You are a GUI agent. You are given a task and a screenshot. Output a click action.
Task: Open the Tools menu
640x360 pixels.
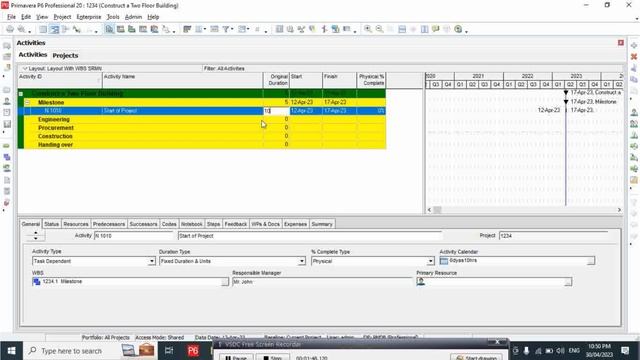(113, 17)
